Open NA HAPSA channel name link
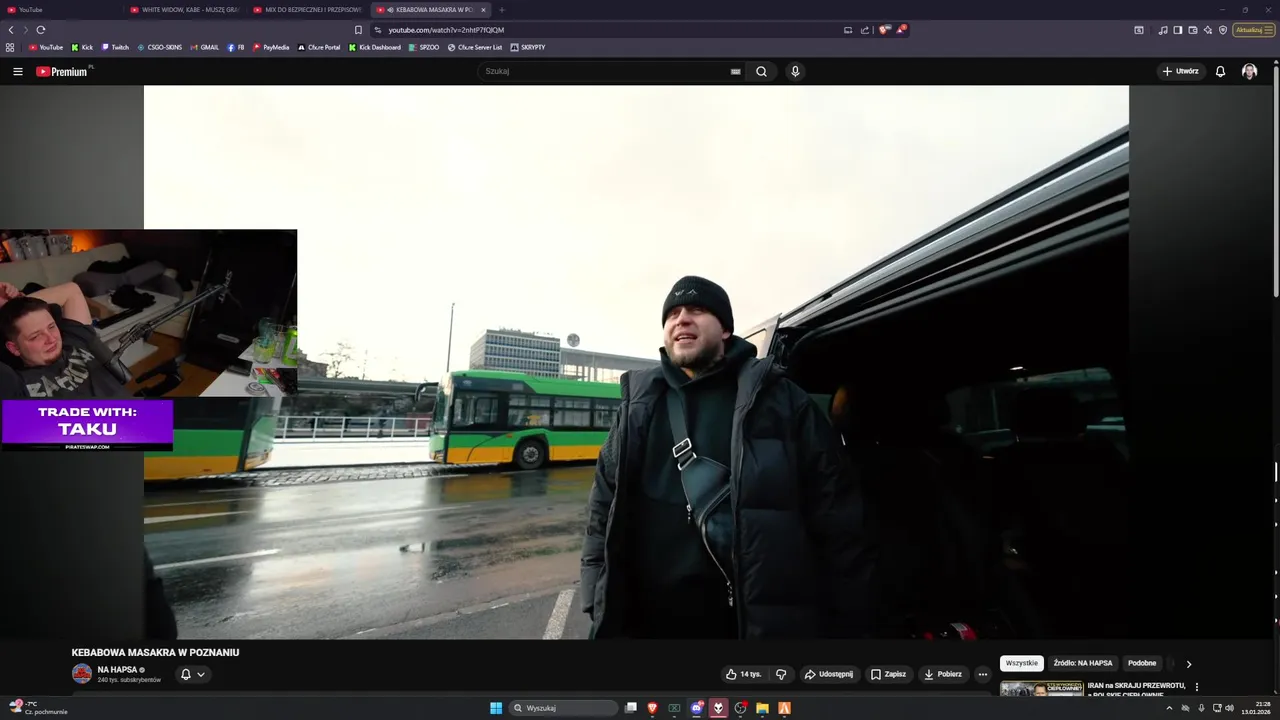The image size is (1280, 720). tap(117, 669)
